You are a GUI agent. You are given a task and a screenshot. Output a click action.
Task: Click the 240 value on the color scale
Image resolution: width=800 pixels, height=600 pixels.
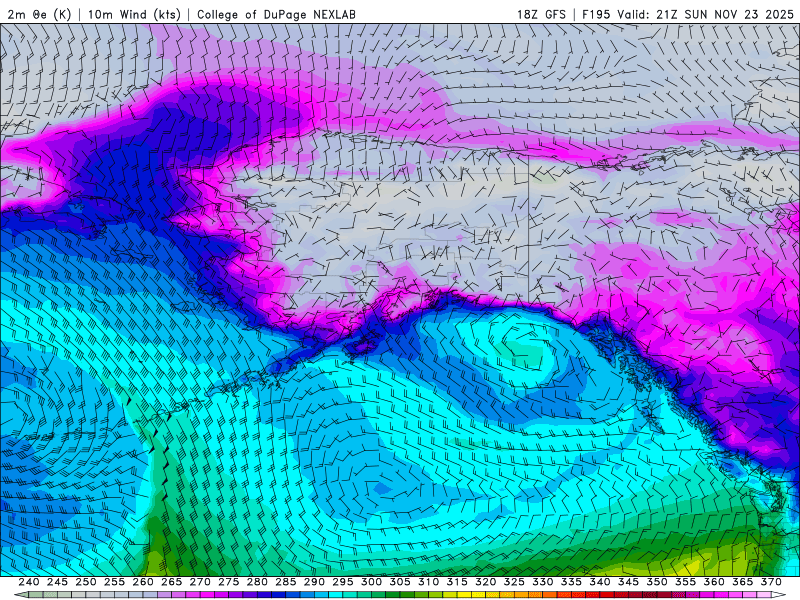click(x=29, y=582)
